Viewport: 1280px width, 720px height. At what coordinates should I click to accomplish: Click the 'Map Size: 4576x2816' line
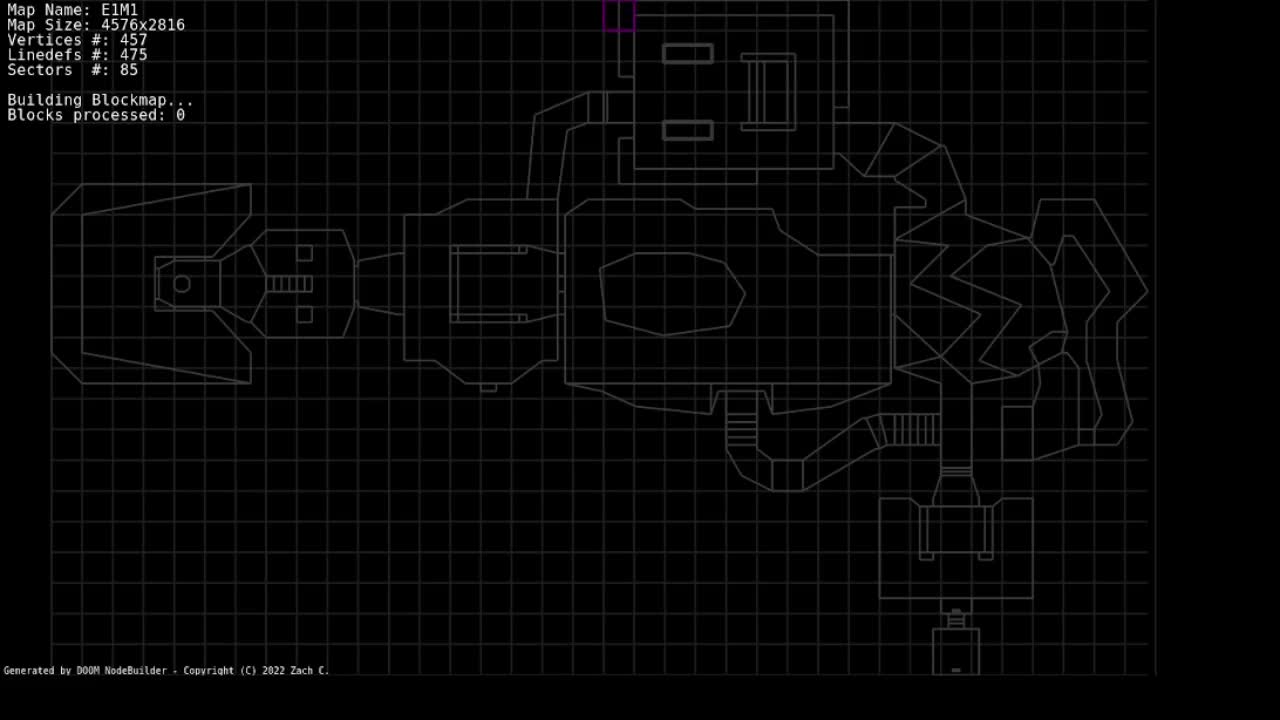(96, 25)
